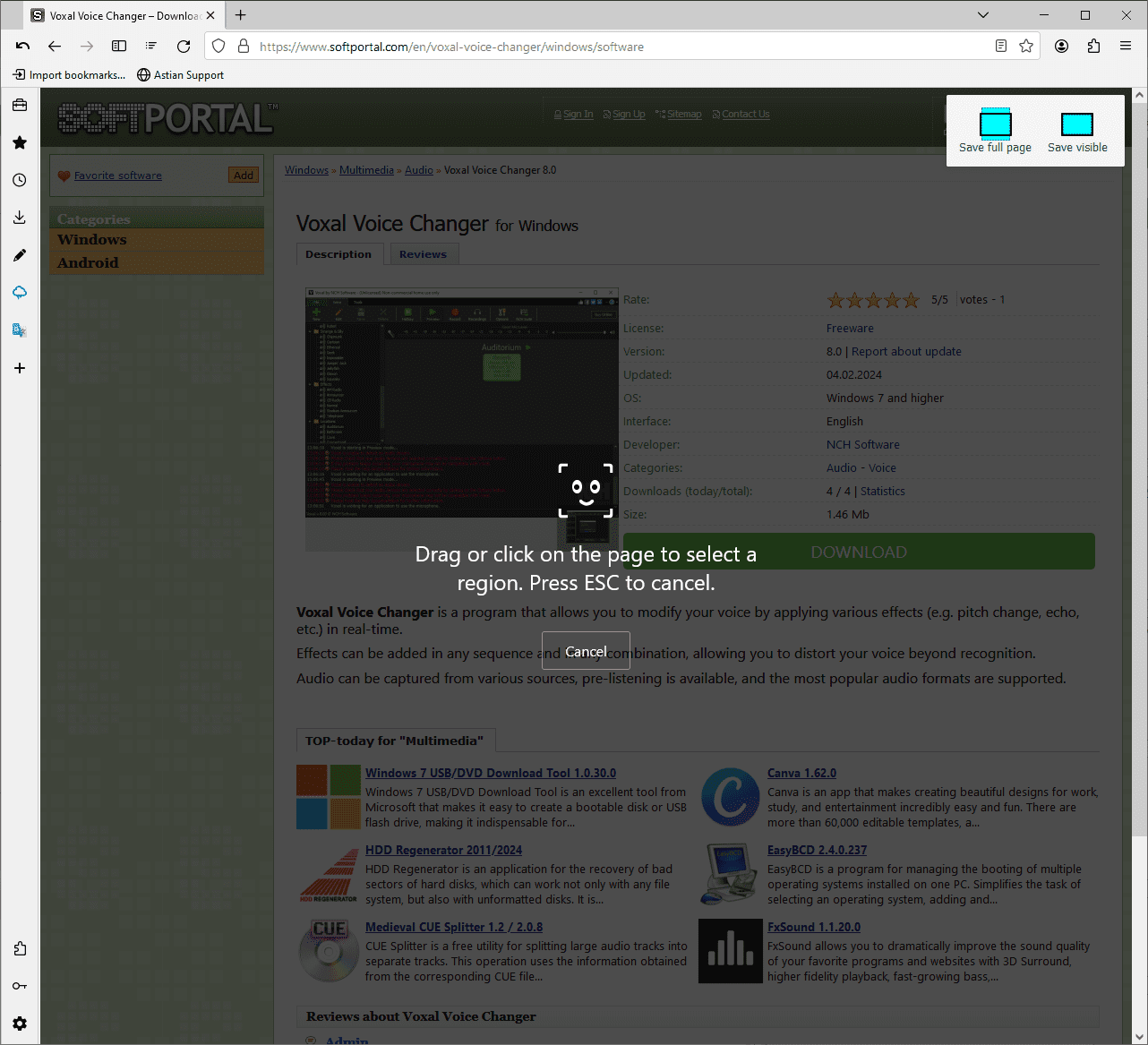The width and height of the screenshot is (1148, 1045).
Task: Click the Multimedia breadcrumb link
Action: (x=366, y=170)
